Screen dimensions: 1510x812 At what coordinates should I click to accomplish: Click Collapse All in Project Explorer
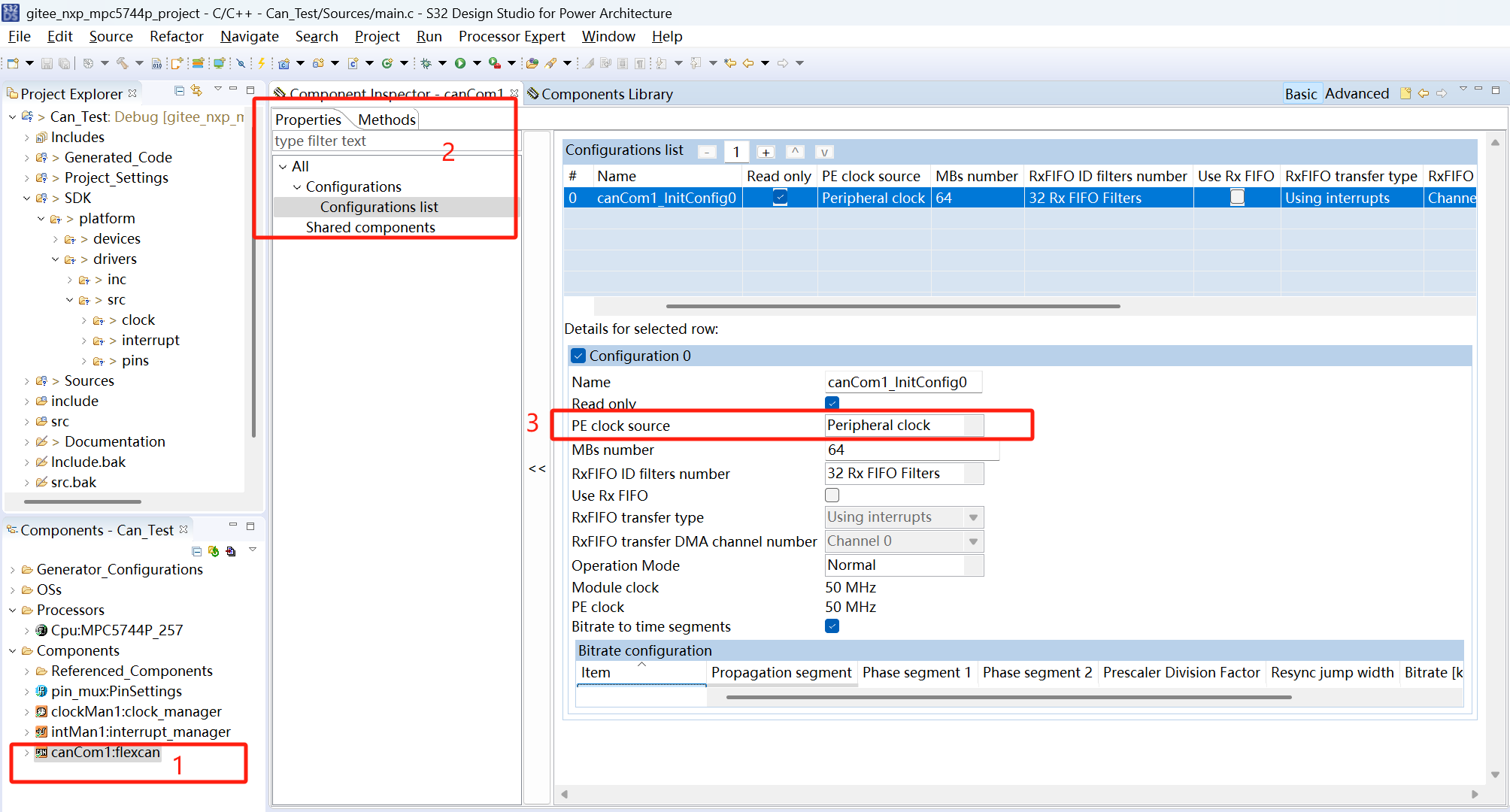point(179,91)
